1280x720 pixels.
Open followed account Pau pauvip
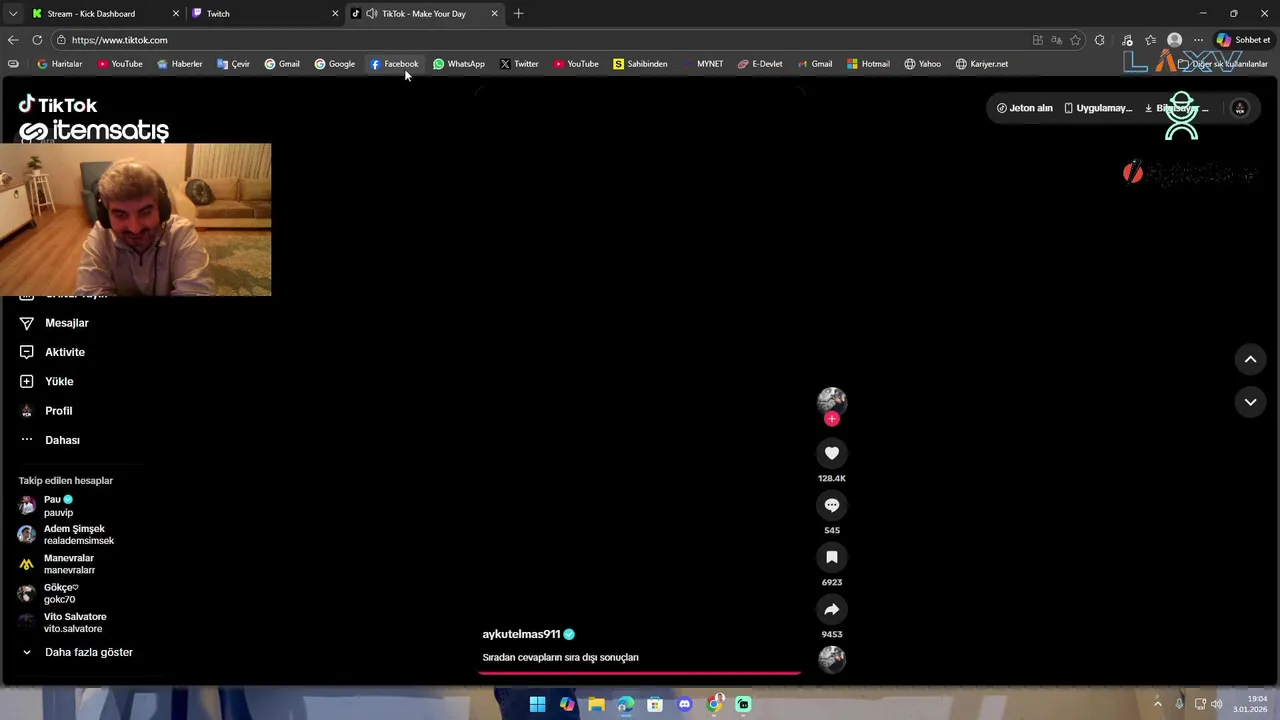pos(47,506)
